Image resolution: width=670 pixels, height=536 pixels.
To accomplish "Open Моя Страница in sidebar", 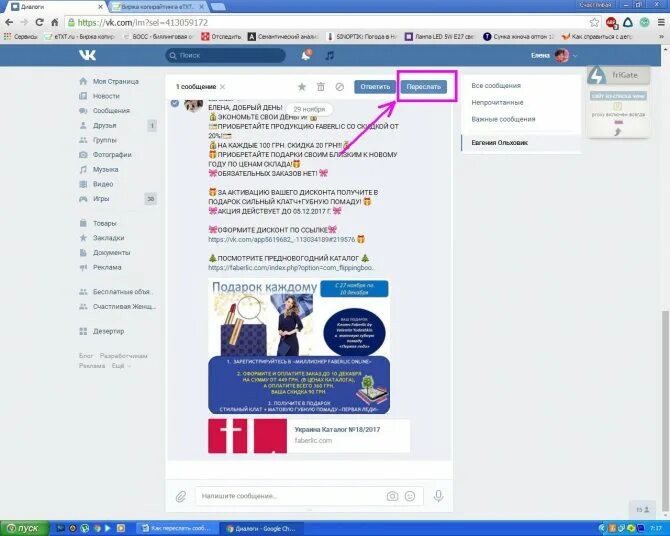I will point(116,81).
